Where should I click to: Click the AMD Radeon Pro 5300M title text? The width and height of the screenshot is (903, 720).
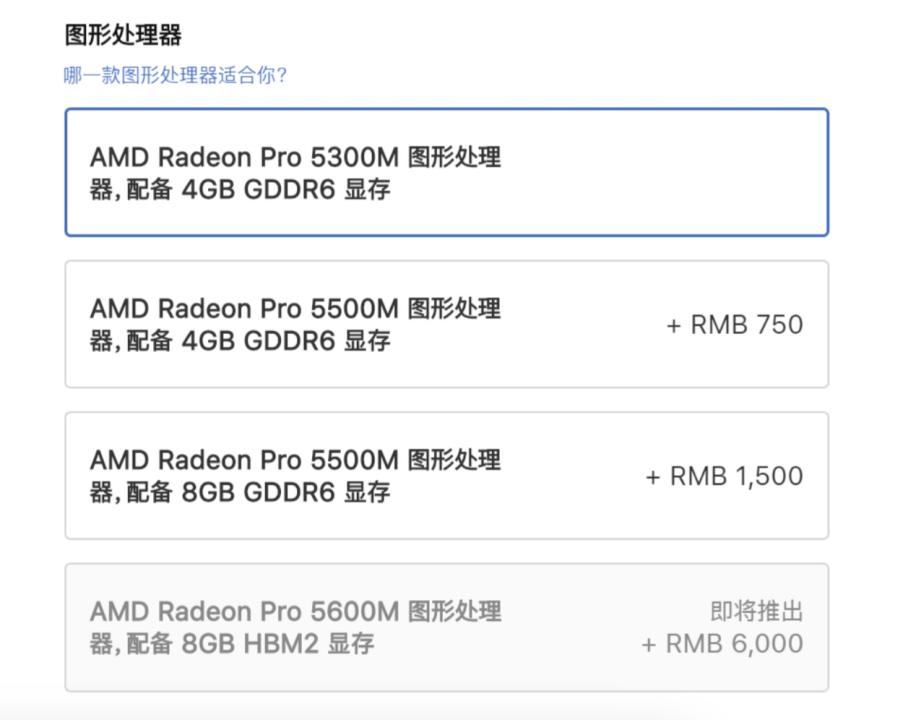click(244, 158)
